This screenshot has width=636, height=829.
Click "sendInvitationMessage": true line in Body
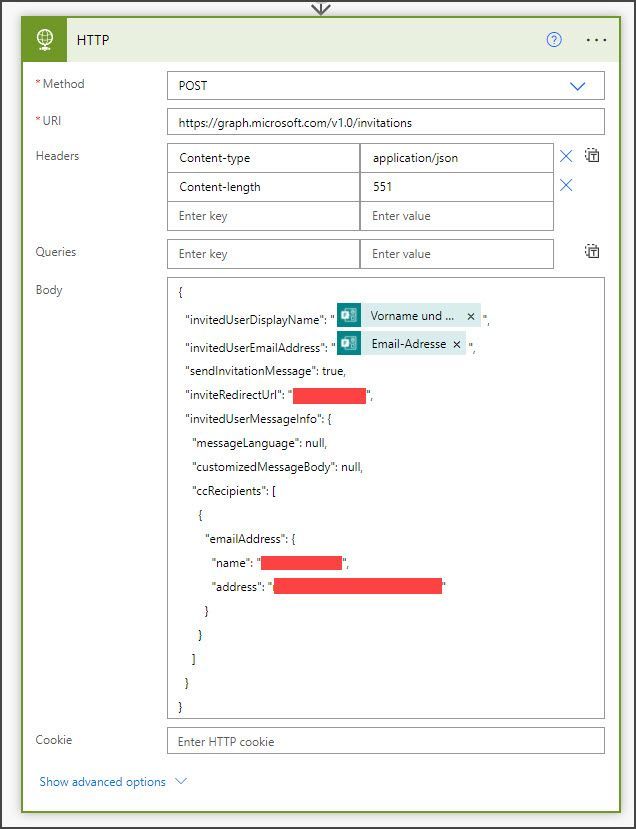[265, 371]
